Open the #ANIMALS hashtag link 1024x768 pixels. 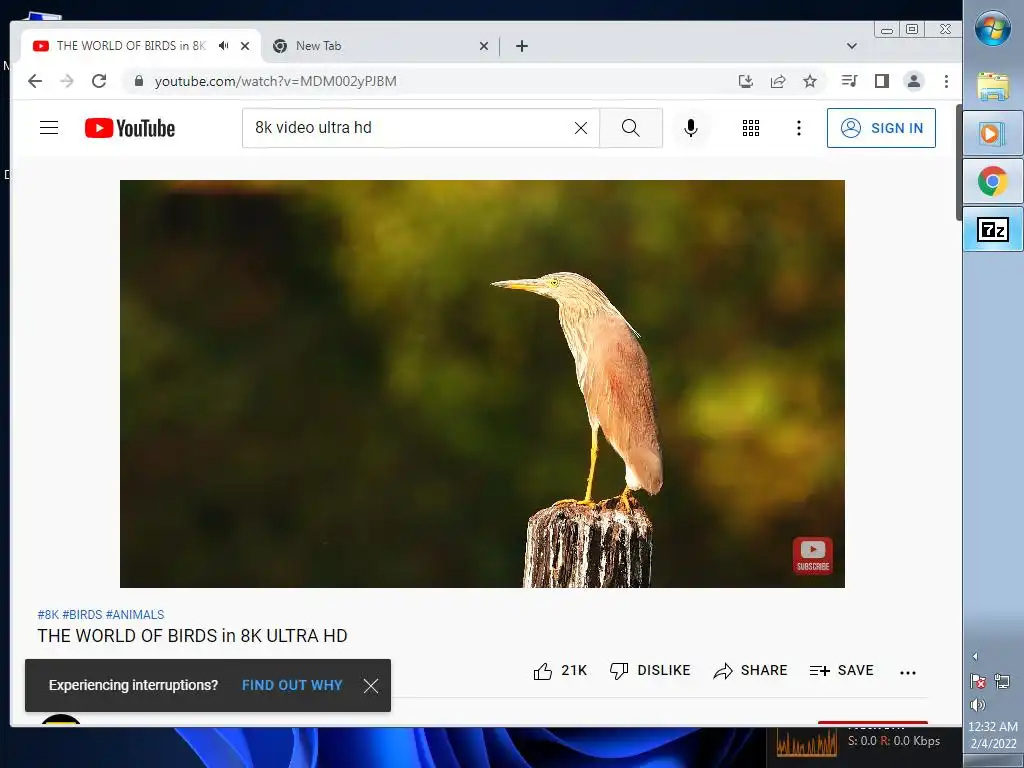tap(135, 615)
